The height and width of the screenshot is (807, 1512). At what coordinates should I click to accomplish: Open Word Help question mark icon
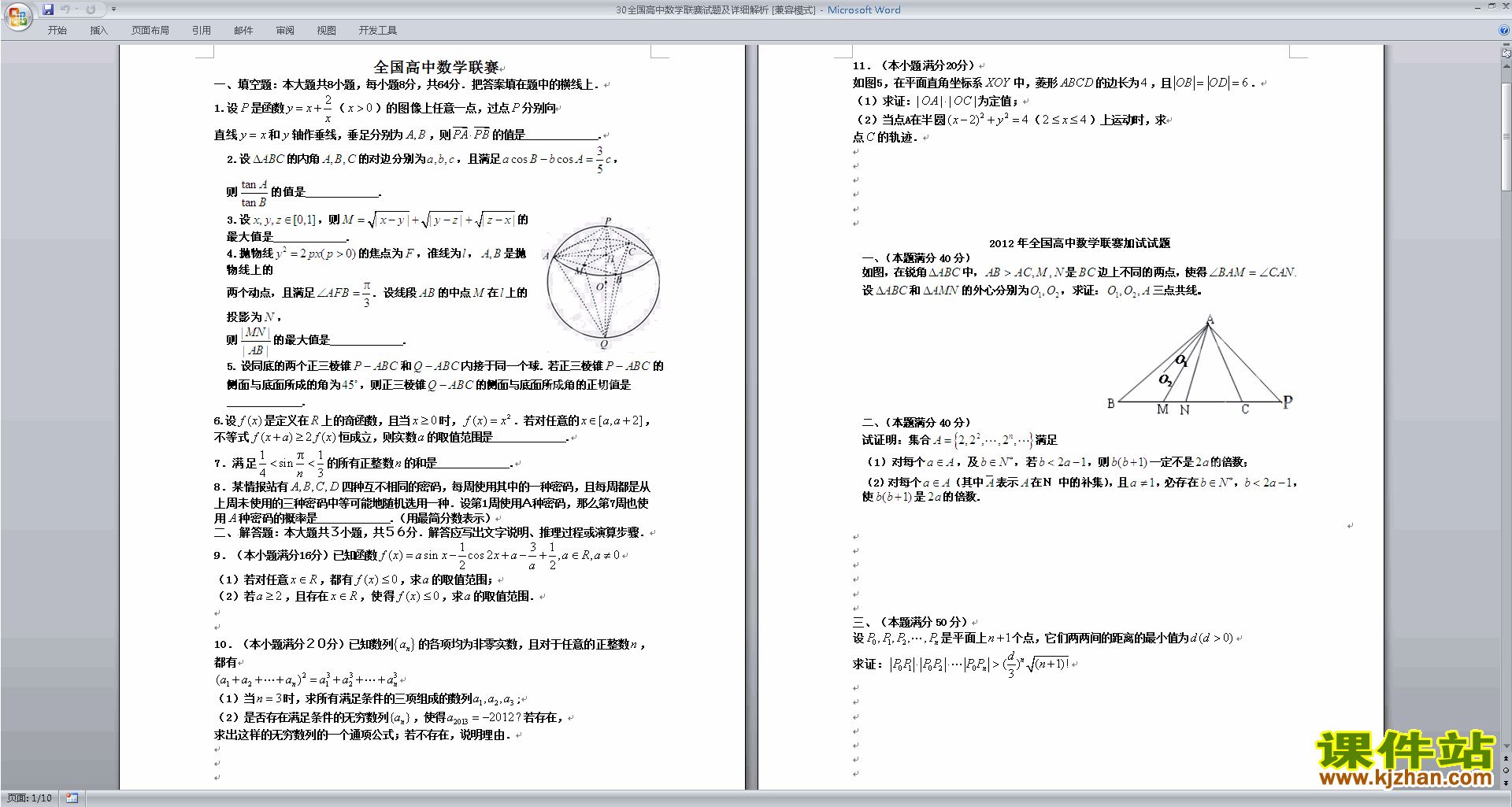[x=1504, y=30]
